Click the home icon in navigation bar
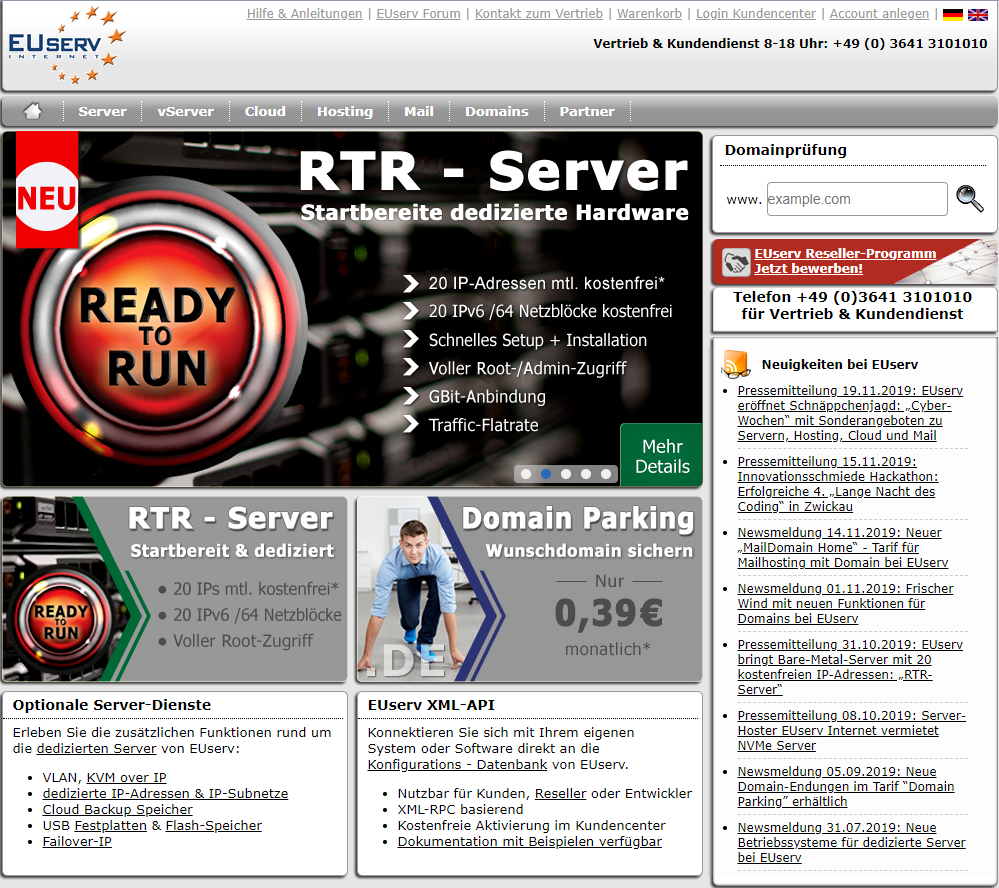999x888 pixels. (x=33, y=111)
